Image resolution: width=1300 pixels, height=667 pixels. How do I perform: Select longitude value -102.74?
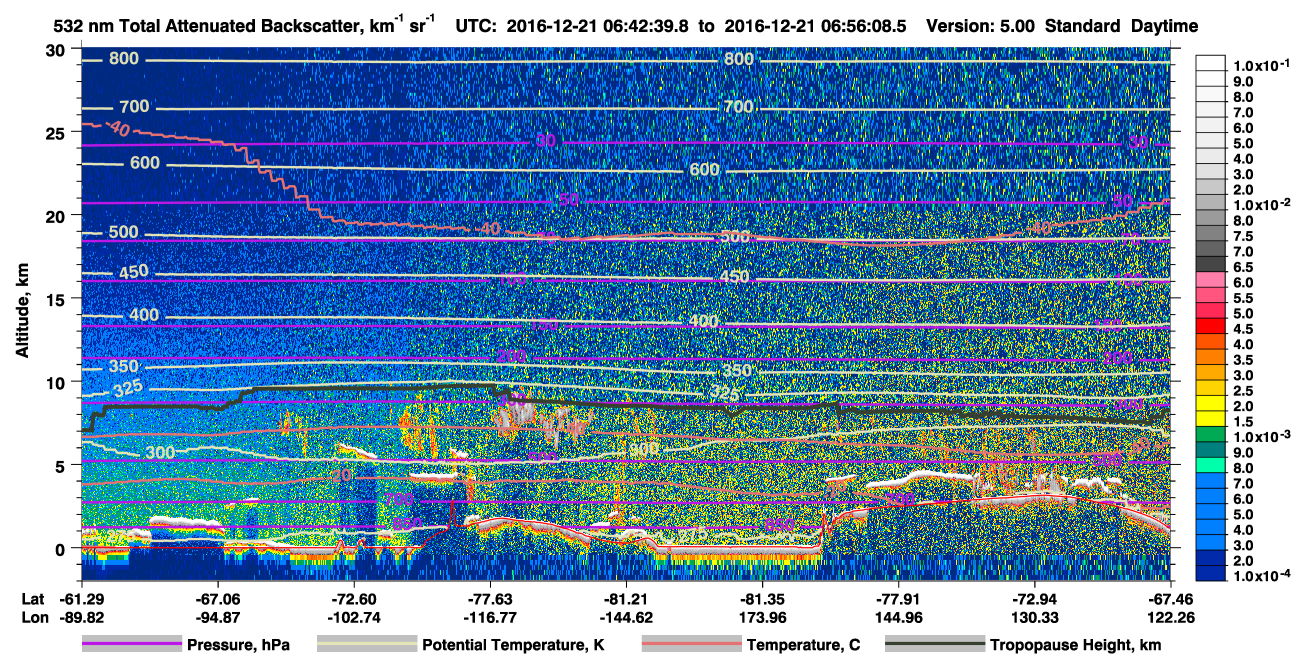354,617
